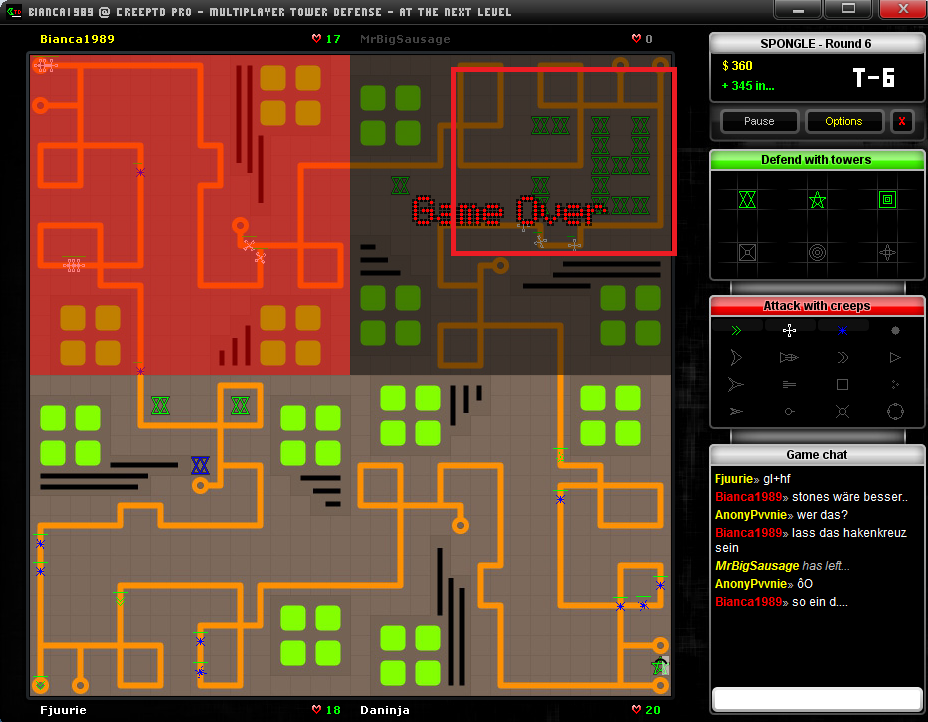Click the Pause button

tap(759, 121)
